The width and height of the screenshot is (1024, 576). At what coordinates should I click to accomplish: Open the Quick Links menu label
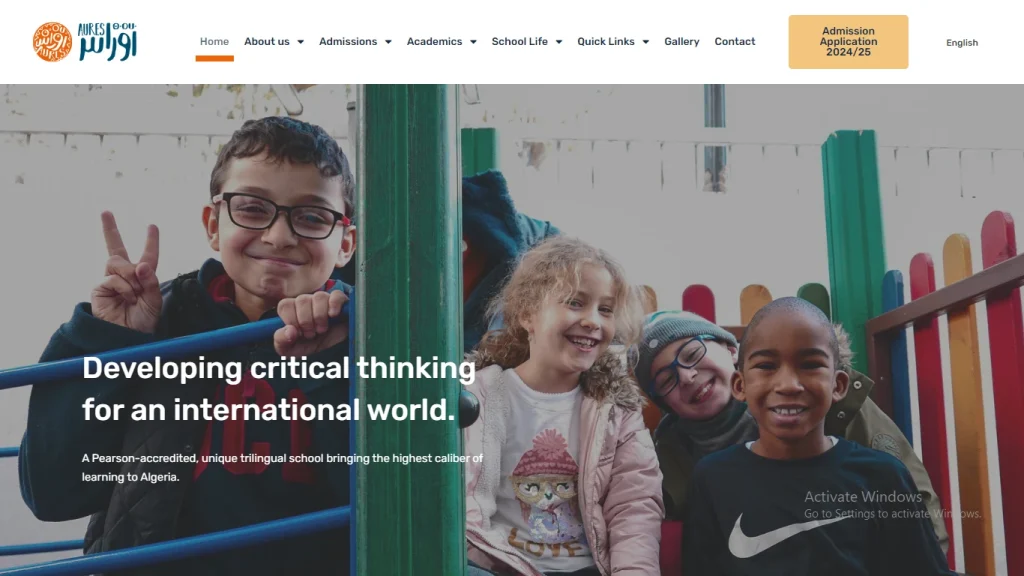pyautogui.click(x=606, y=41)
